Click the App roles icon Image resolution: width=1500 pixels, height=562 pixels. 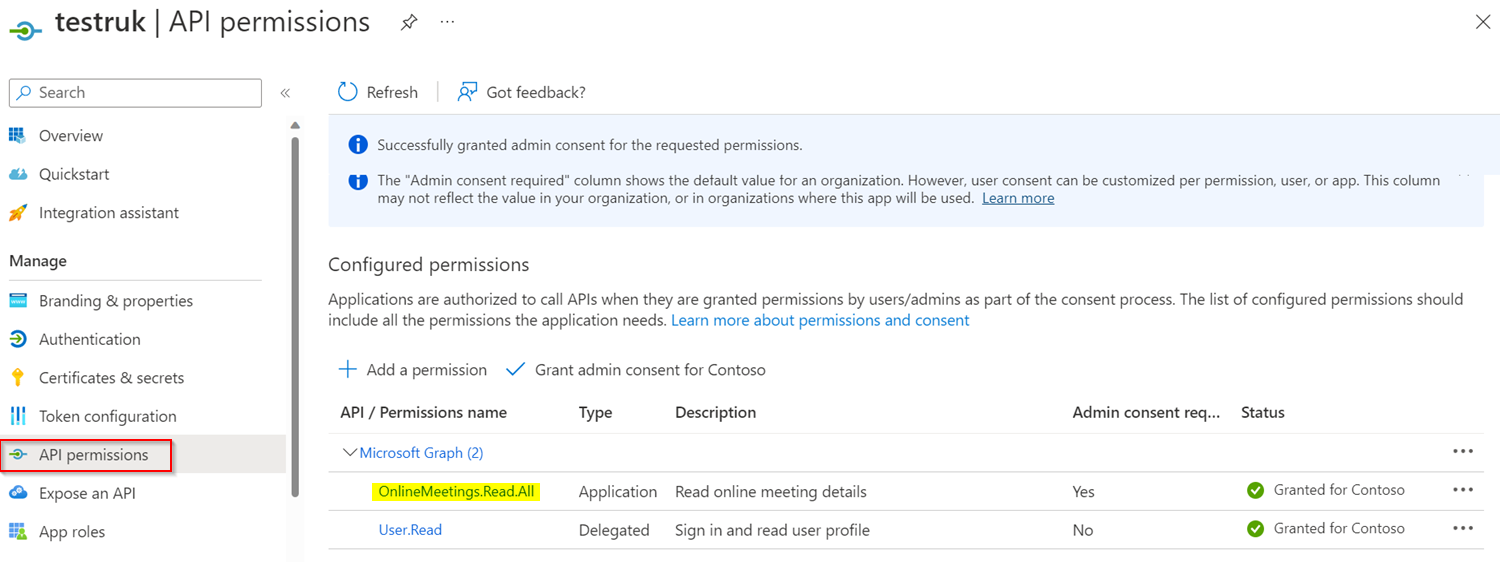click(x=18, y=532)
